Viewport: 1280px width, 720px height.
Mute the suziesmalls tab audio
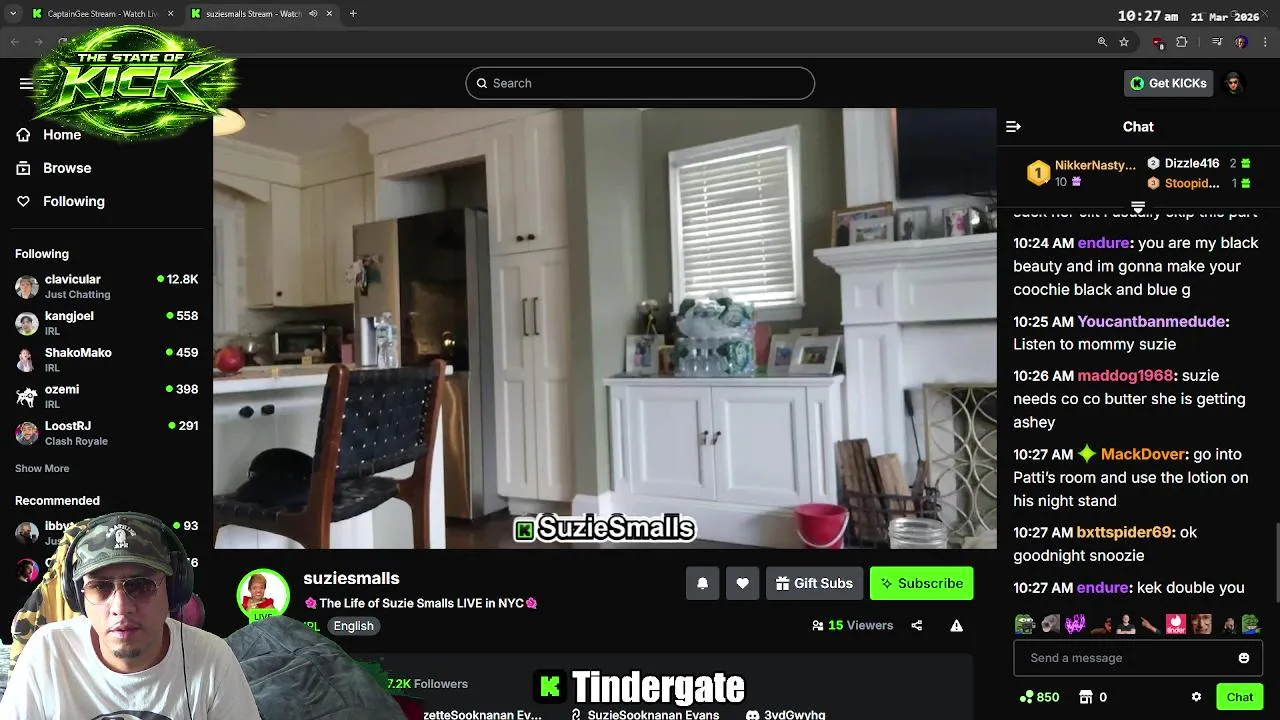pyautogui.click(x=313, y=14)
